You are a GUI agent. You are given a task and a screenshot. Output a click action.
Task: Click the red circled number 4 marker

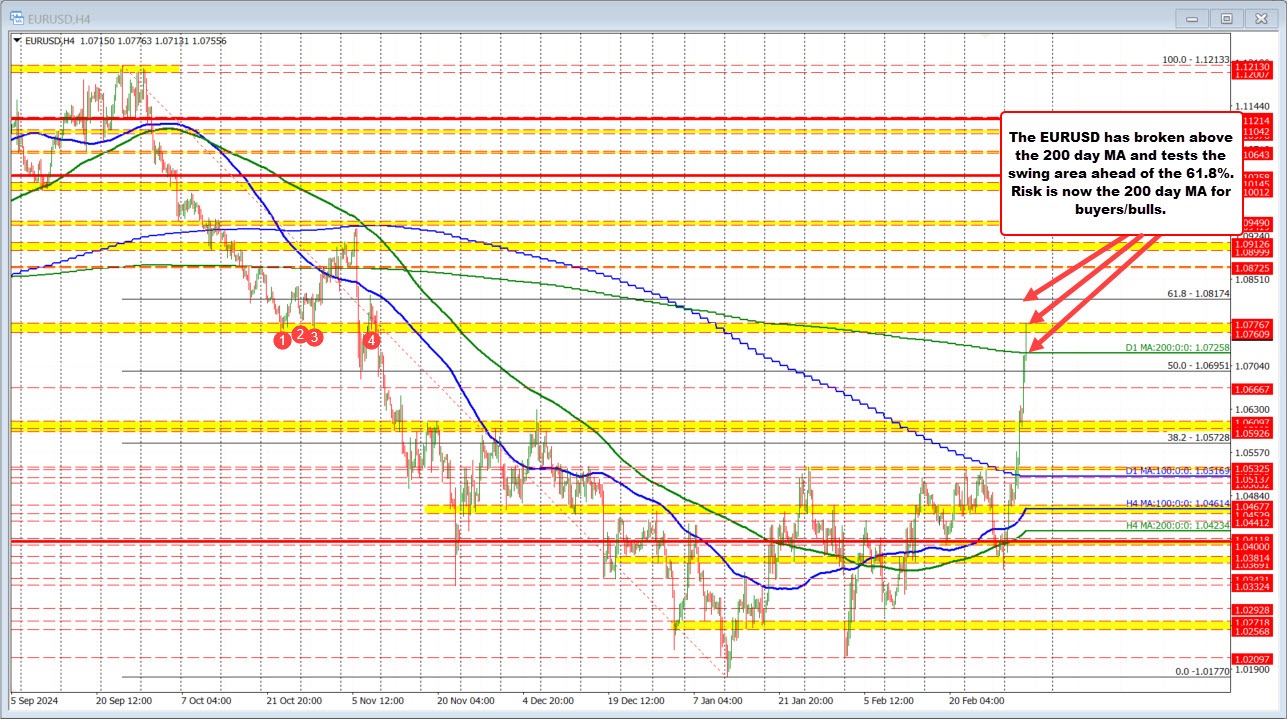click(x=371, y=339)
